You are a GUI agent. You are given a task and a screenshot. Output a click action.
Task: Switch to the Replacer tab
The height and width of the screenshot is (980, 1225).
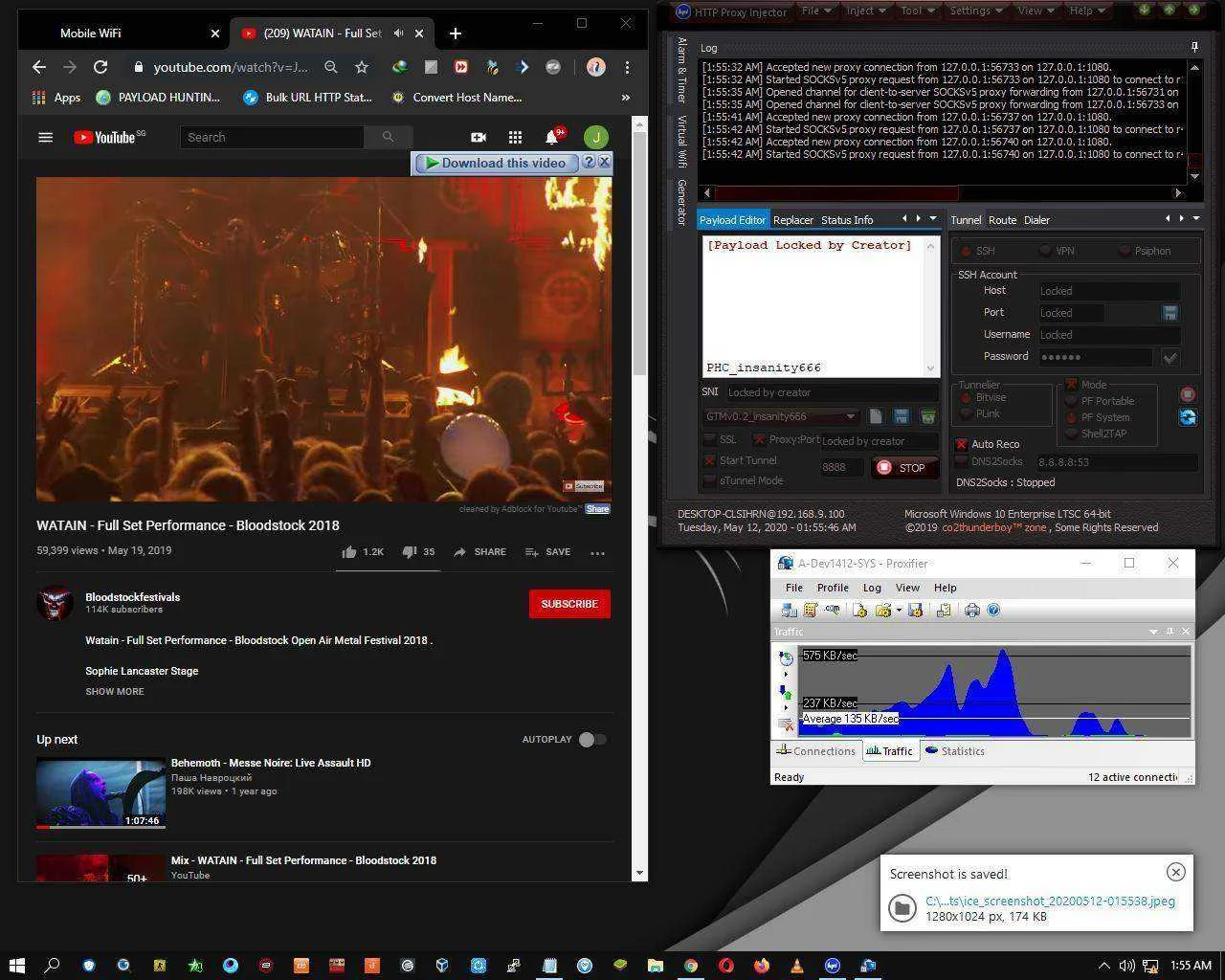coord(793,219)
